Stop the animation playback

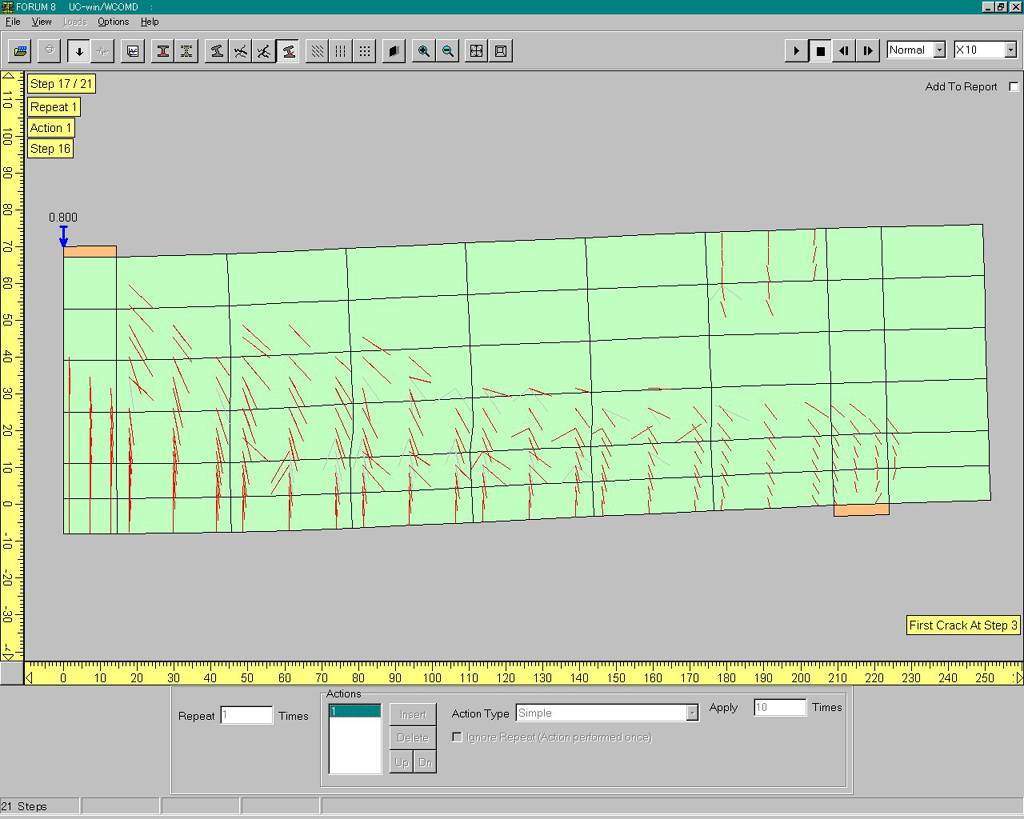(x=820, y=50)
